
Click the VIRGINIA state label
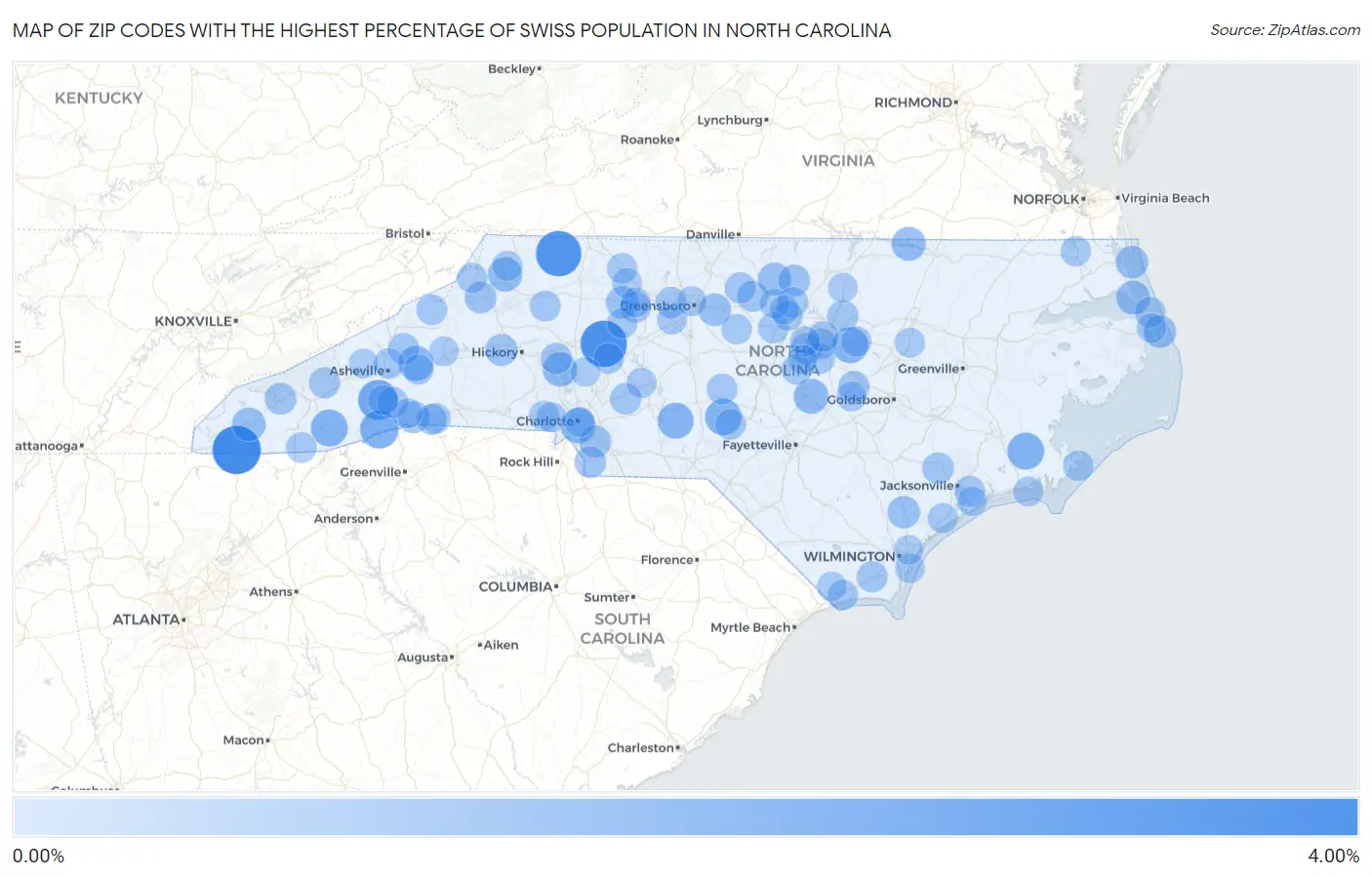click(838, 160)
